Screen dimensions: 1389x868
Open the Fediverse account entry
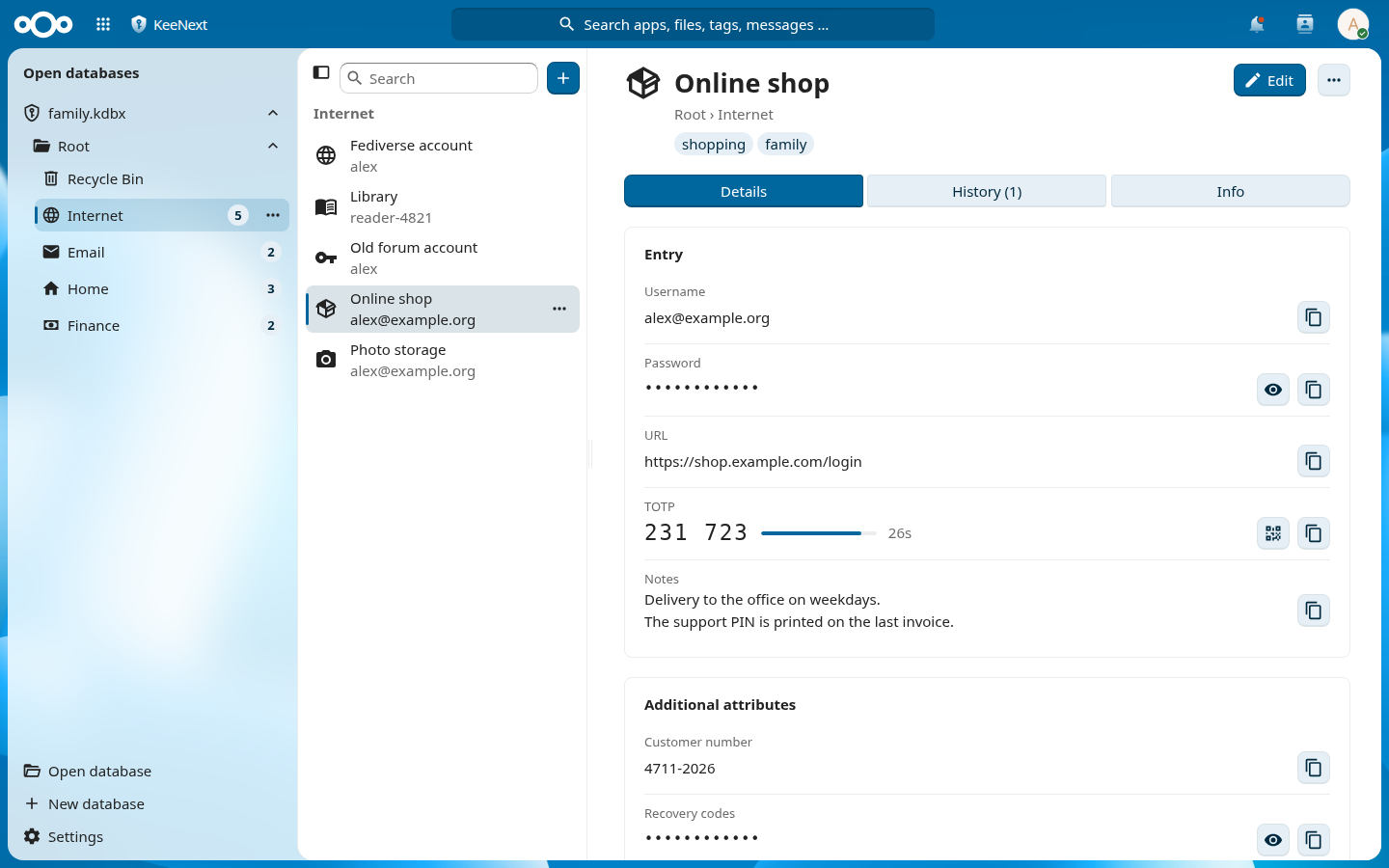click(x=443, y=155)
